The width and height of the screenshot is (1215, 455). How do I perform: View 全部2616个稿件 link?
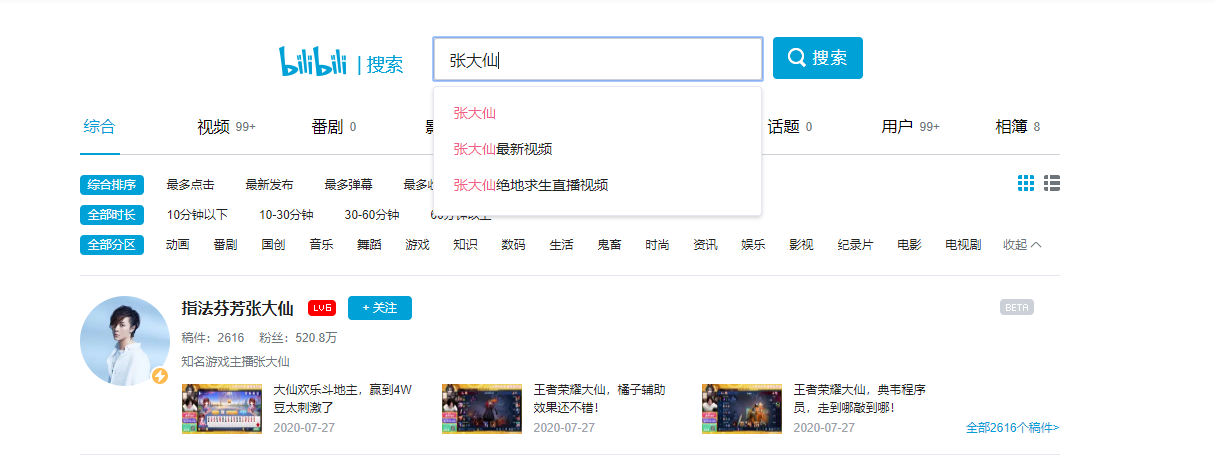coord(1012,428)
